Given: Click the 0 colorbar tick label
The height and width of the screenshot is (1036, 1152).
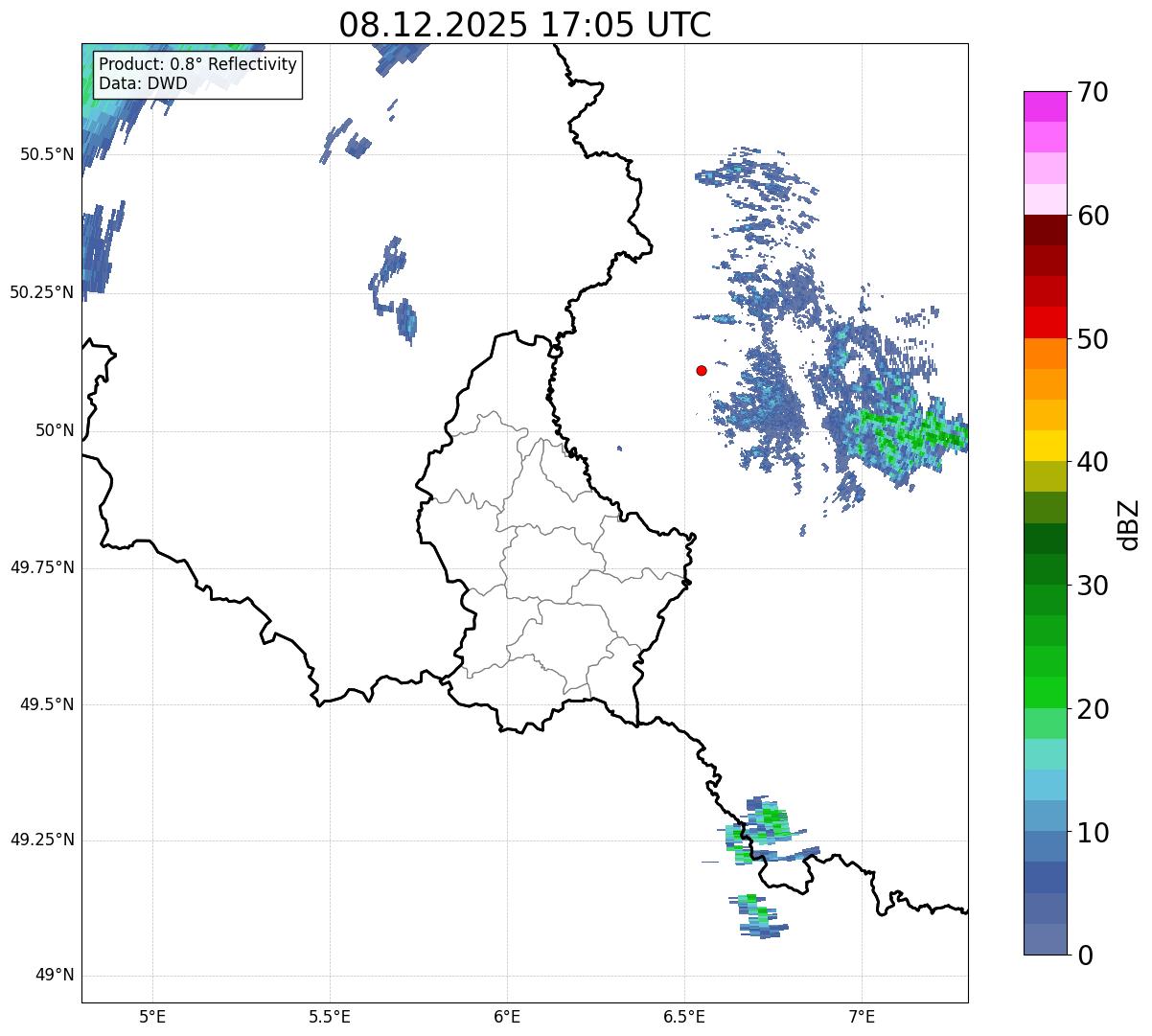Looking at the screenshot, I should click(1085, 955).
